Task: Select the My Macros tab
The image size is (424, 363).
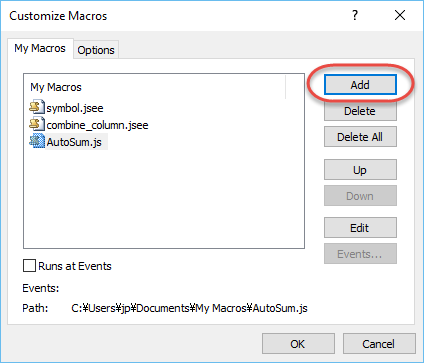Action: [40, 48]
